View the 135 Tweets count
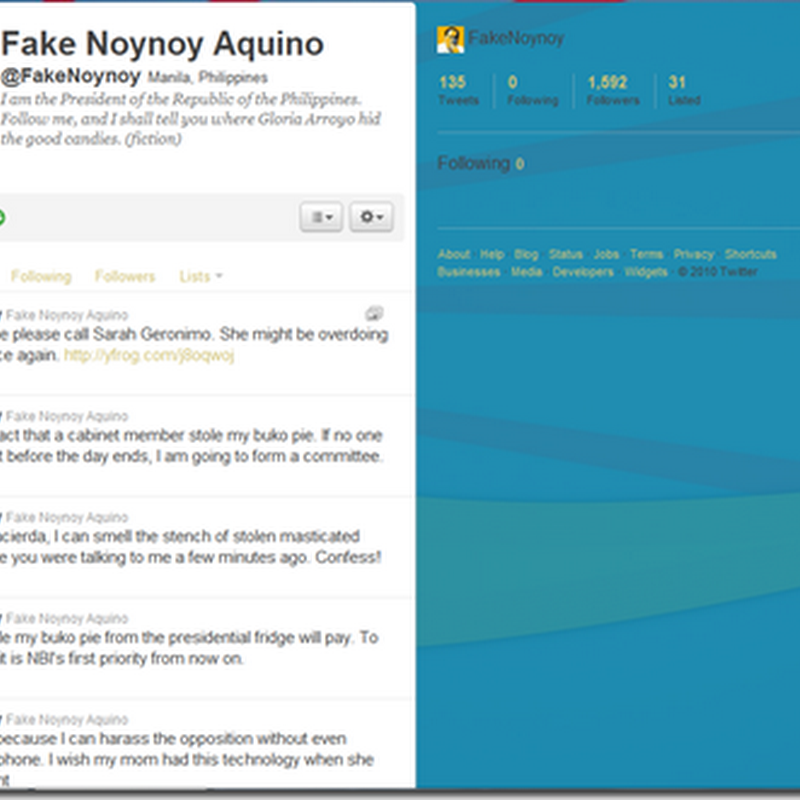Screen dimensions: 800x800 tap(458, 90)
